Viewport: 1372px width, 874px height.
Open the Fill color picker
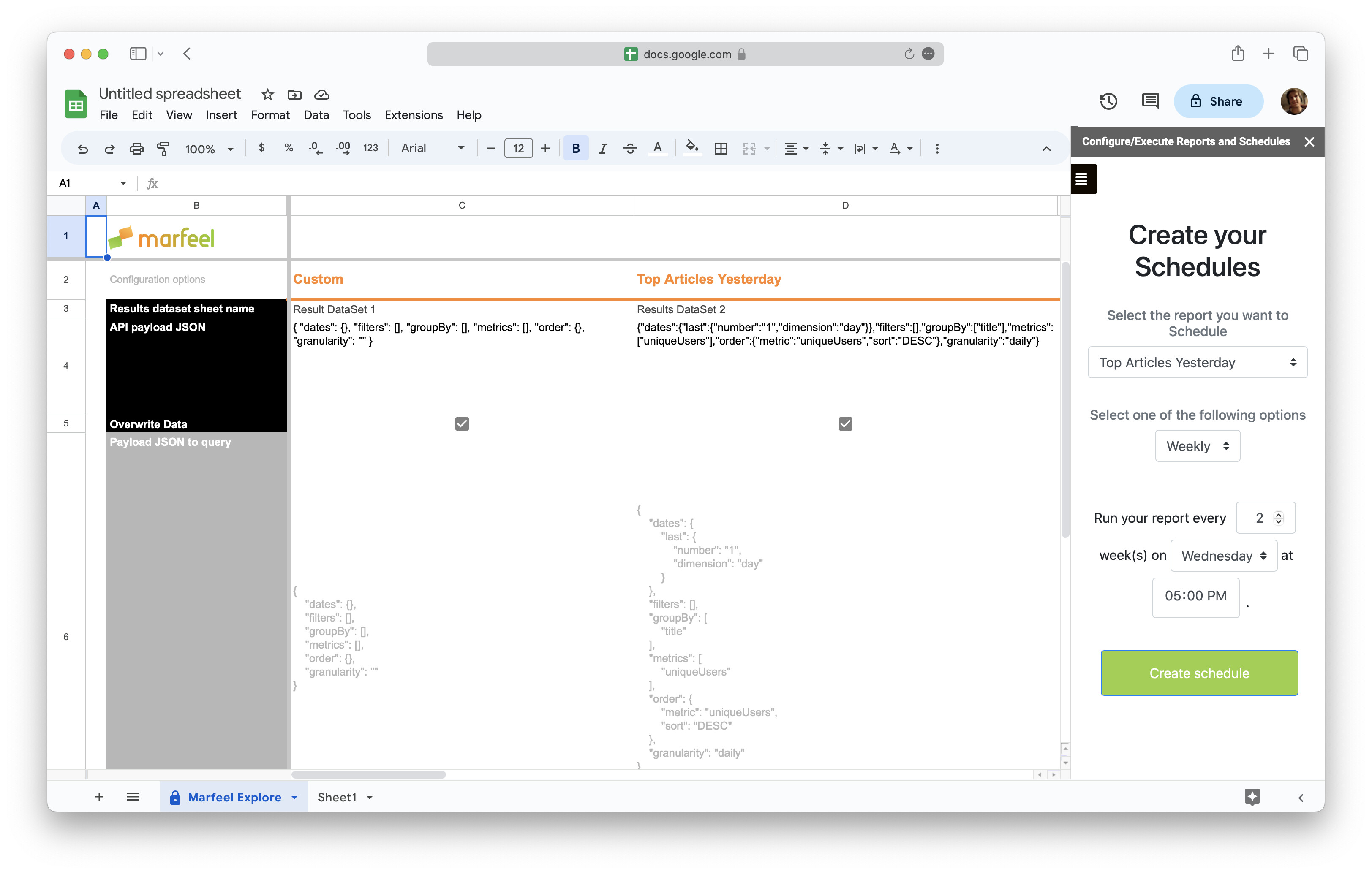(692, 148)
